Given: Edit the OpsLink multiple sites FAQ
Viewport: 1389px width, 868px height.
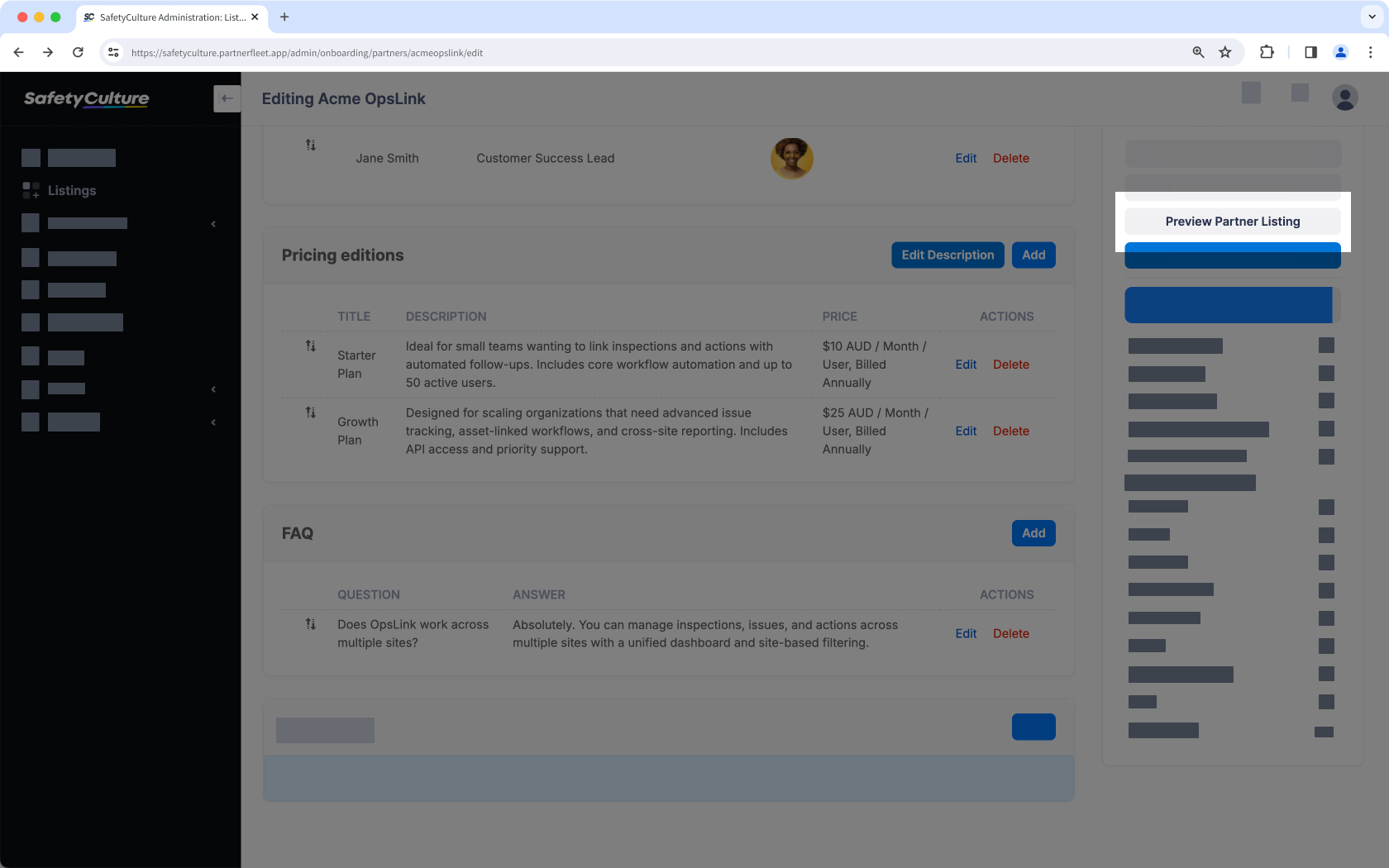Looking at the screenshot, I should pos(966,633).
